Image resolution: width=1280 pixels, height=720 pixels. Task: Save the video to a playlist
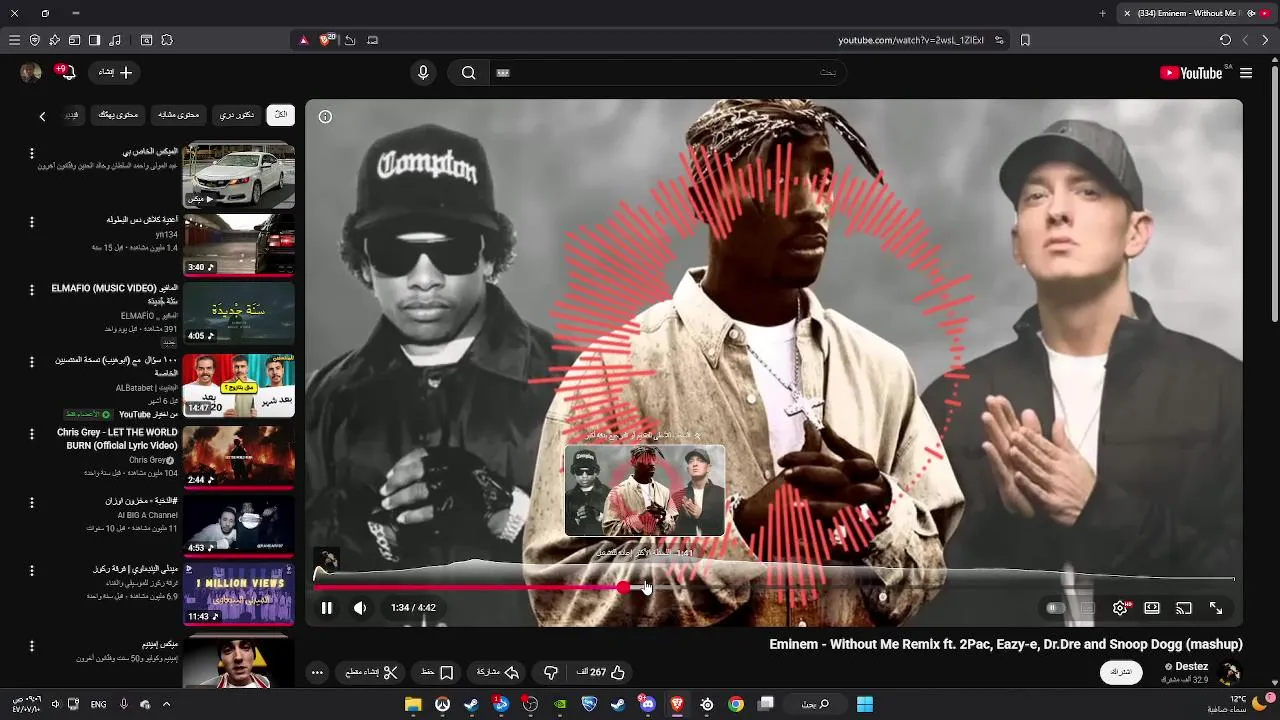pos(437,673)
